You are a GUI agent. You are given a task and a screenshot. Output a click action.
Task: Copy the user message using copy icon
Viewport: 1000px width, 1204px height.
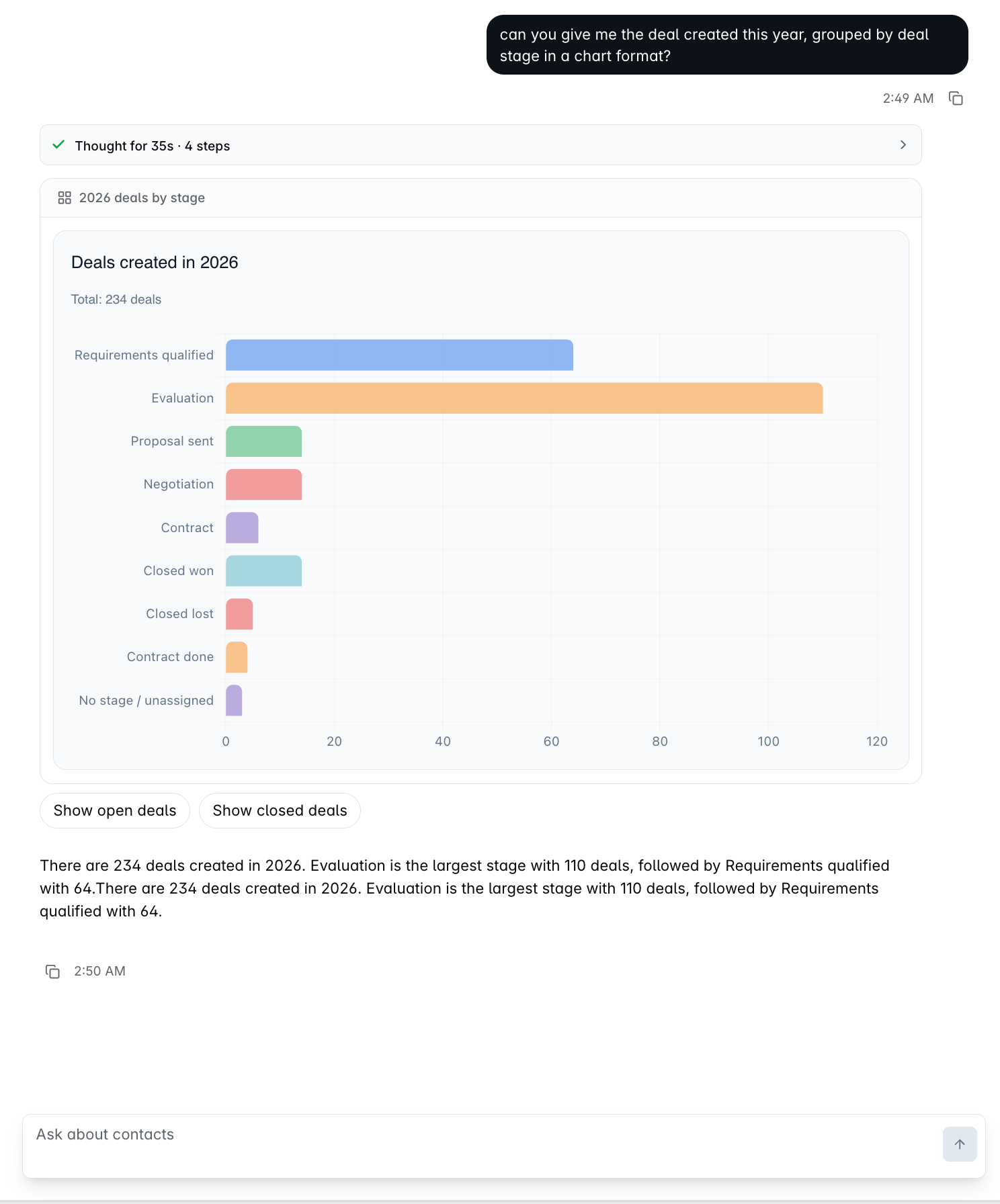pos(956,98)
